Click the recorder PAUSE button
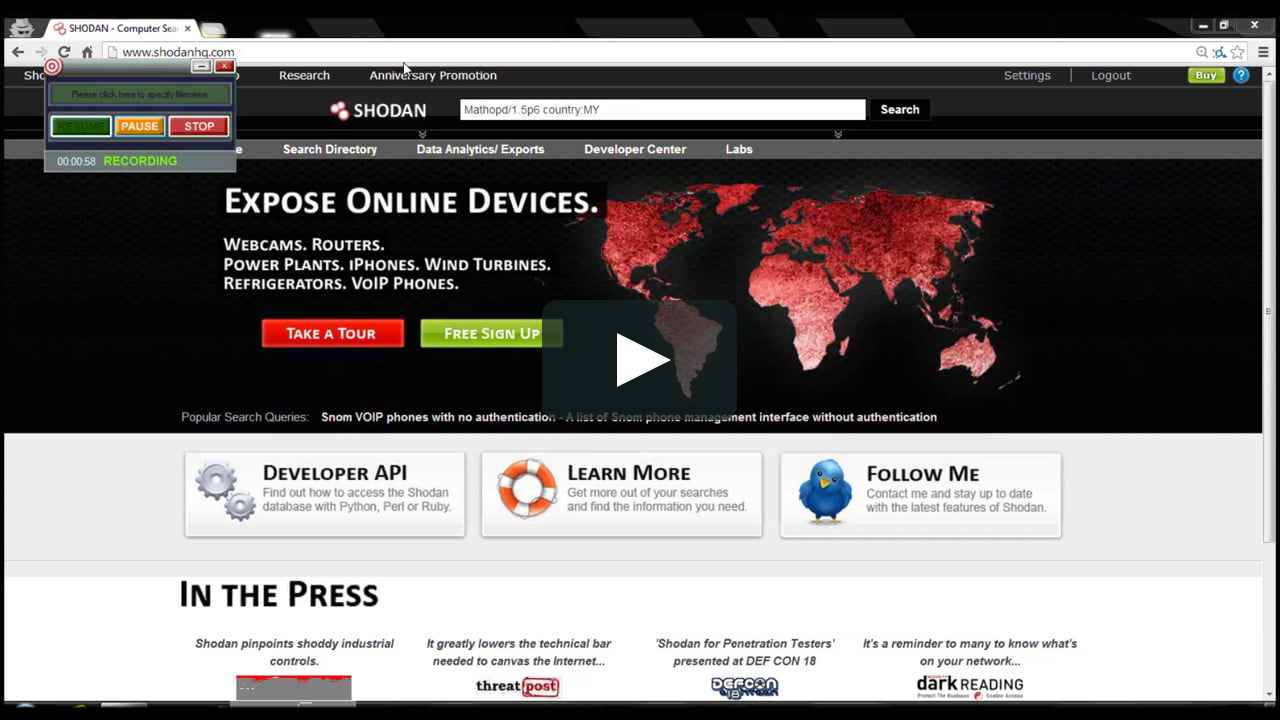The image size is (1280, 720). [x=140, y=126]
